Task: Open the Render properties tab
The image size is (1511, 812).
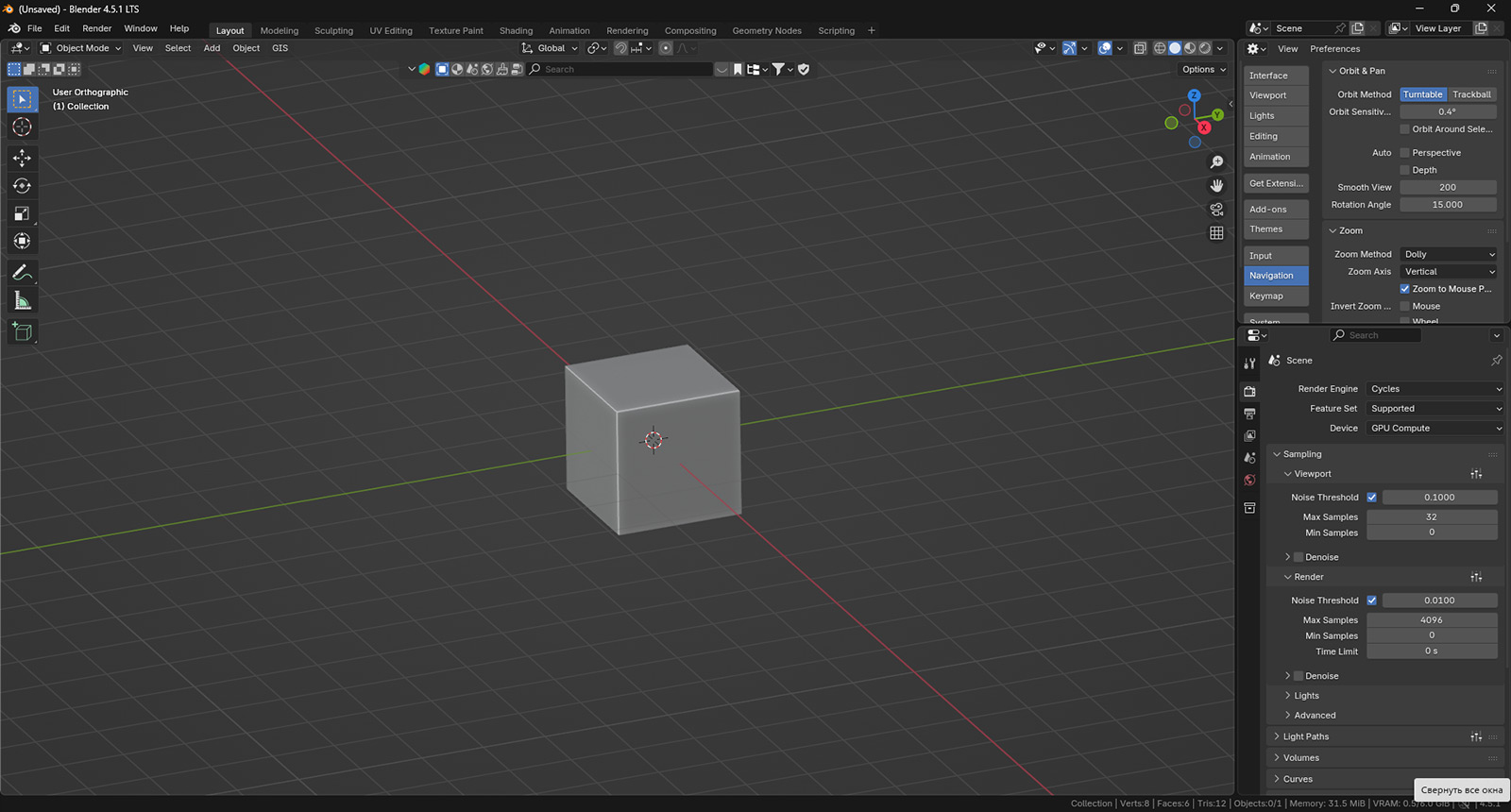Action: [1249, 391]
